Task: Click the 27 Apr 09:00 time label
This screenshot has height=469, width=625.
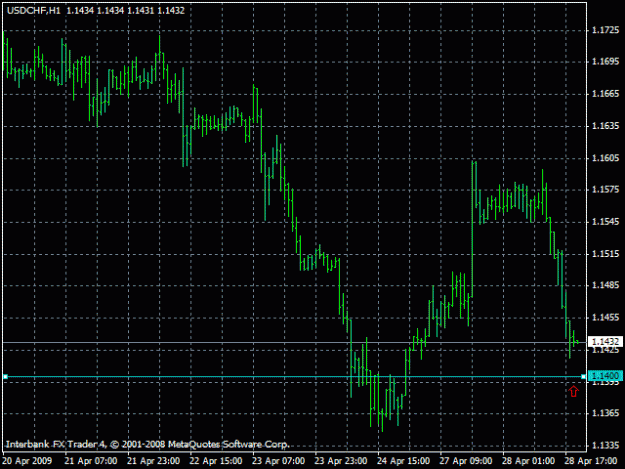Action: click(466, 461)
